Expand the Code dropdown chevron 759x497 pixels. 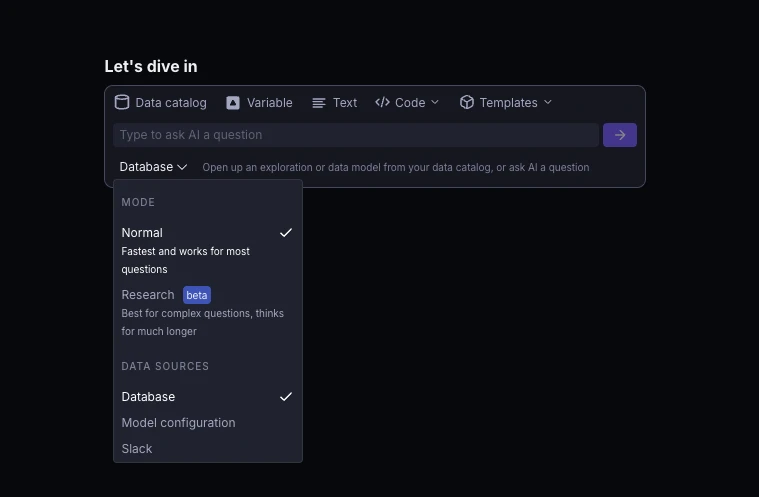click(x=435, y=103)
